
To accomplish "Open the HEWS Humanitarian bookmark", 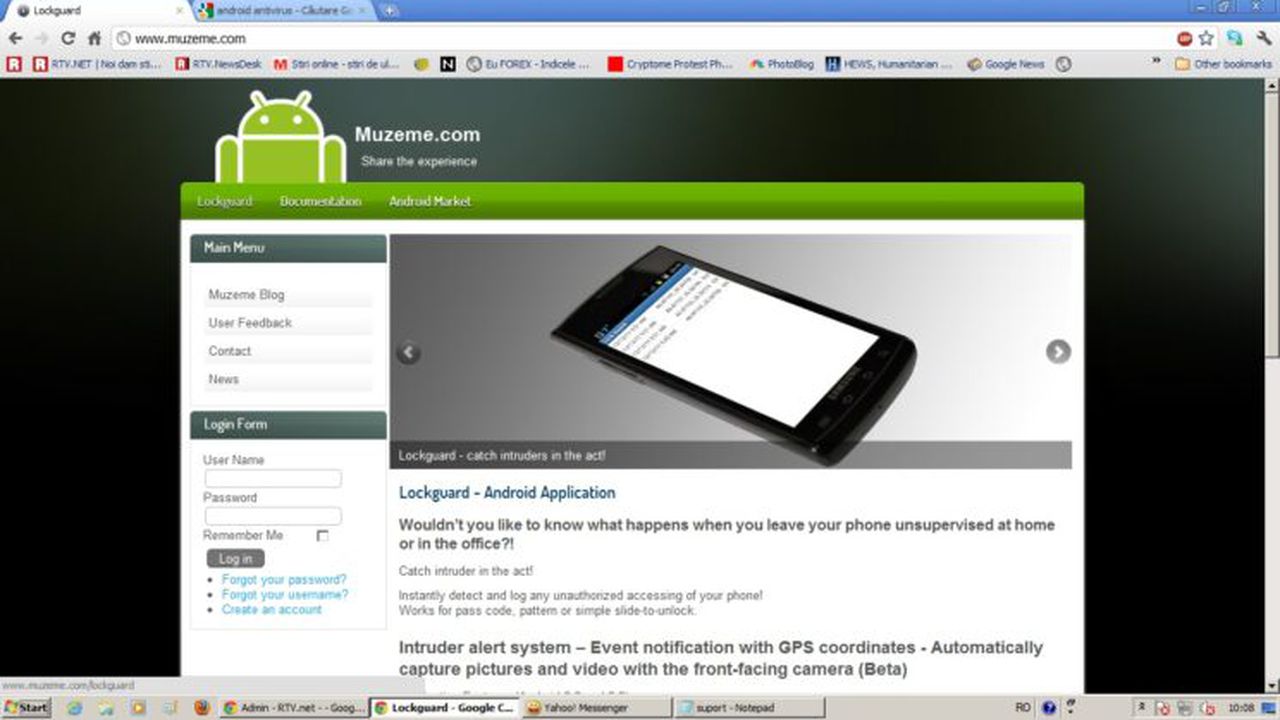I will click(889, 64).
